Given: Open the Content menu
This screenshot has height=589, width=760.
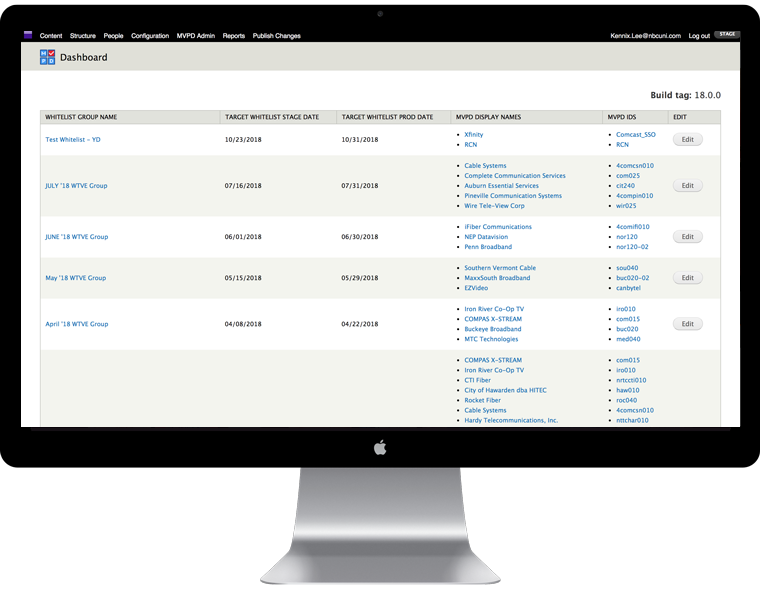Looking at the screenshot, I should (x=51, y=36).
